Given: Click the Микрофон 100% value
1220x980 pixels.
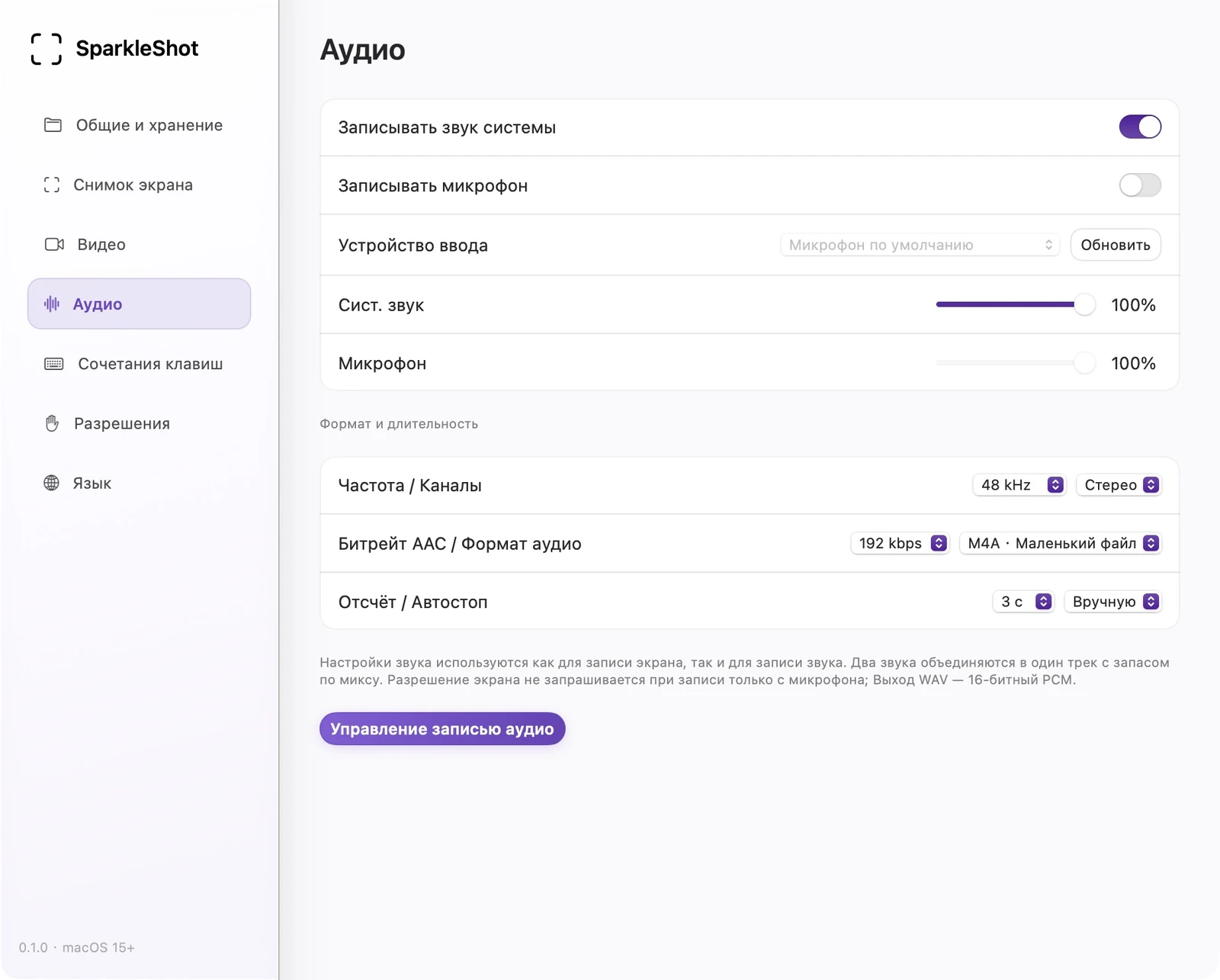Looking at the screenshot, I should click(x=1133, y=363).
